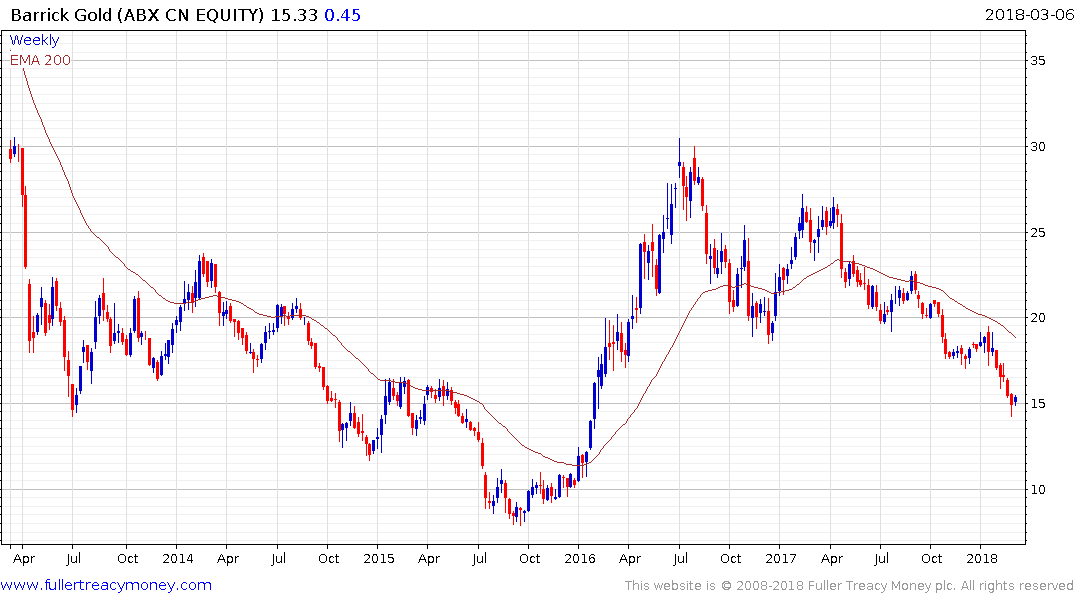The image size is (1075, 600).
Task: Click the Weekly label
Action: tap(34, 40)
